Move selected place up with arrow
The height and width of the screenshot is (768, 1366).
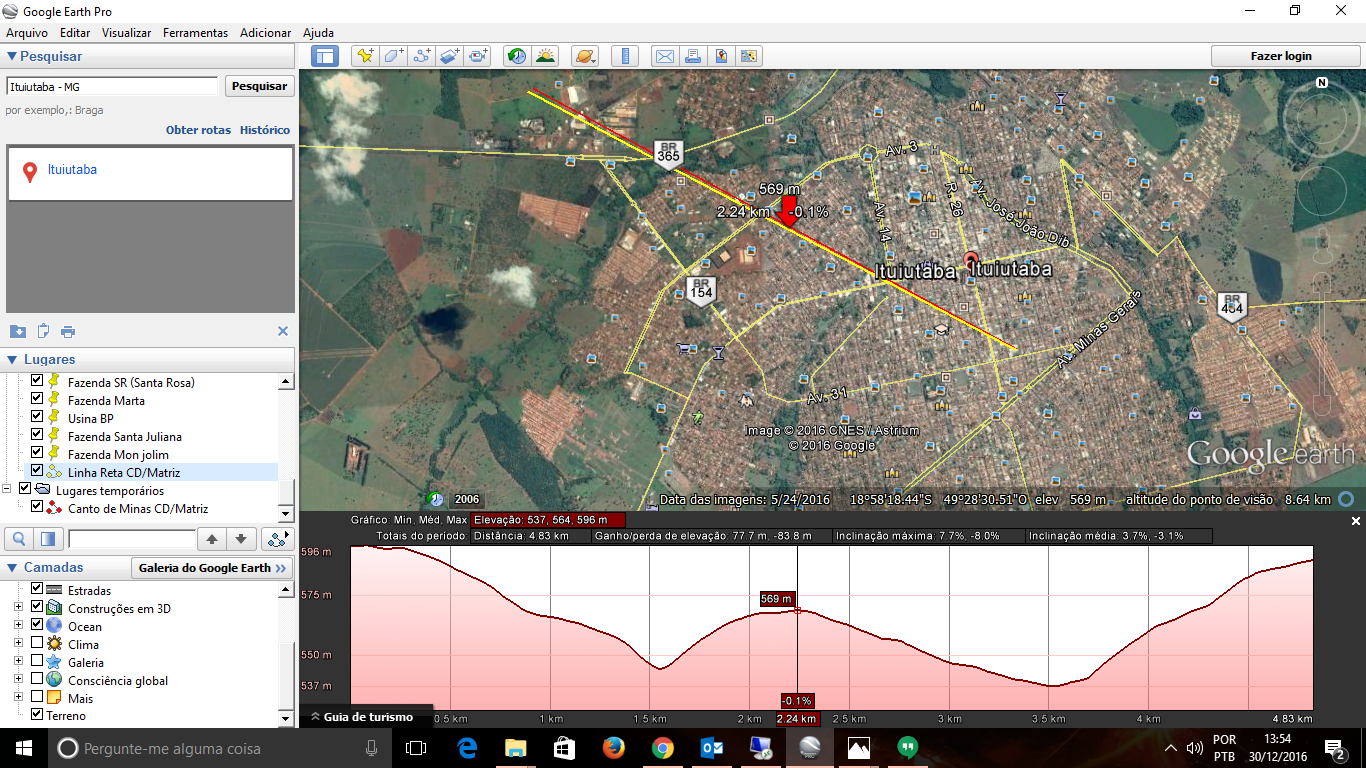coord(212,540)
